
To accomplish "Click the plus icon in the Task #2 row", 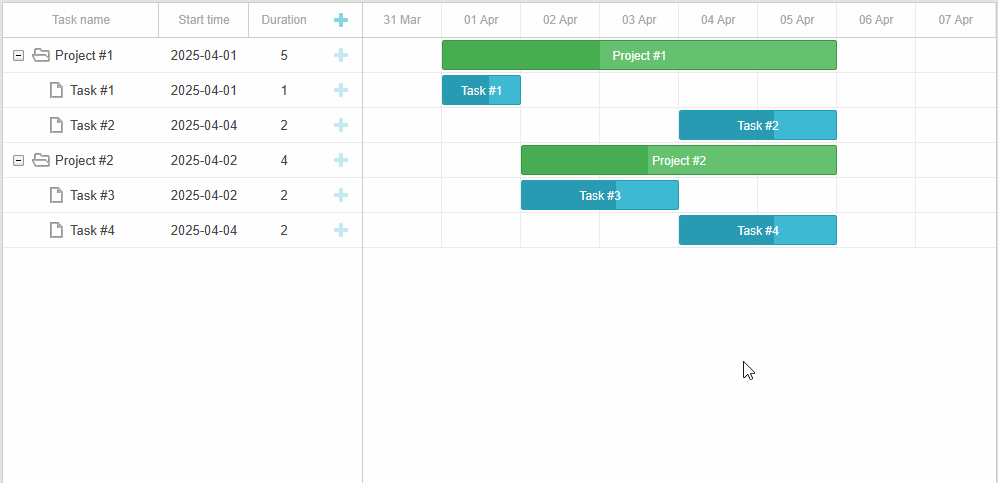I will click(341, 125).
